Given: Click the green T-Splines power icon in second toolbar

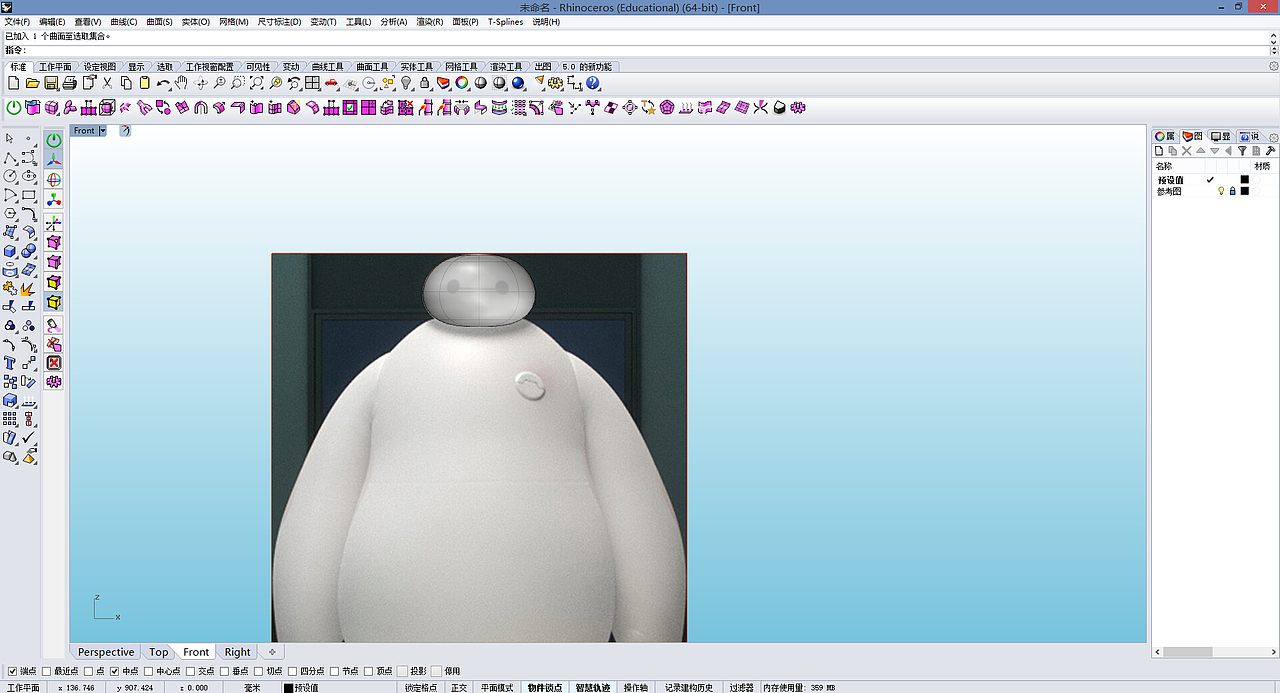Looking at the screenshot, I should click(14, 107).
